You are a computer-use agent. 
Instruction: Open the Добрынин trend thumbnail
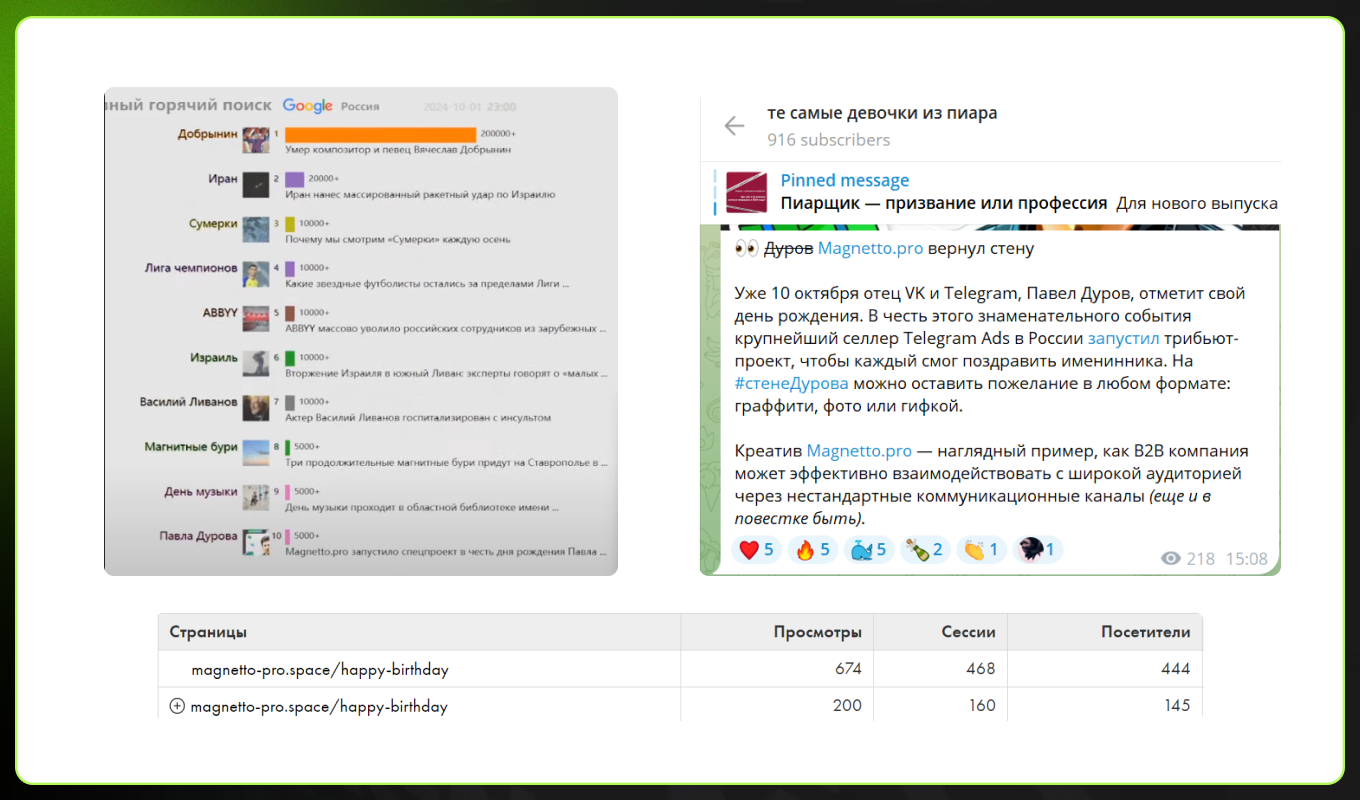tap(255, 140)
